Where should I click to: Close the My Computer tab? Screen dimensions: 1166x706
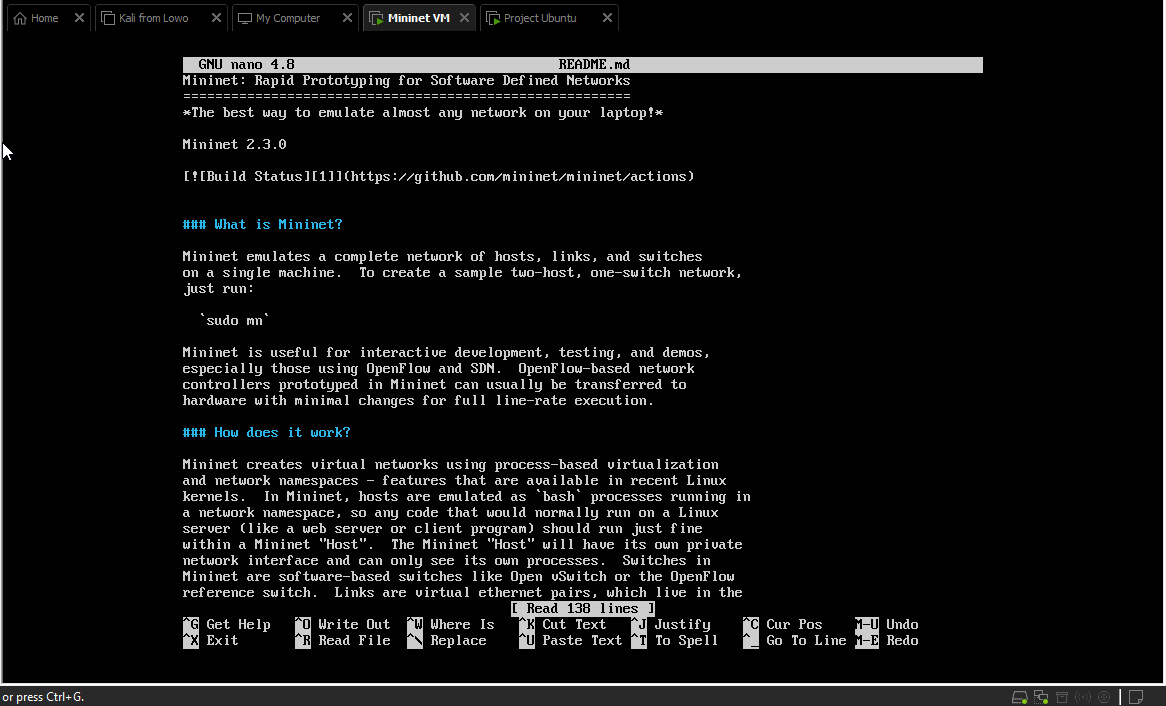point(347,18)
